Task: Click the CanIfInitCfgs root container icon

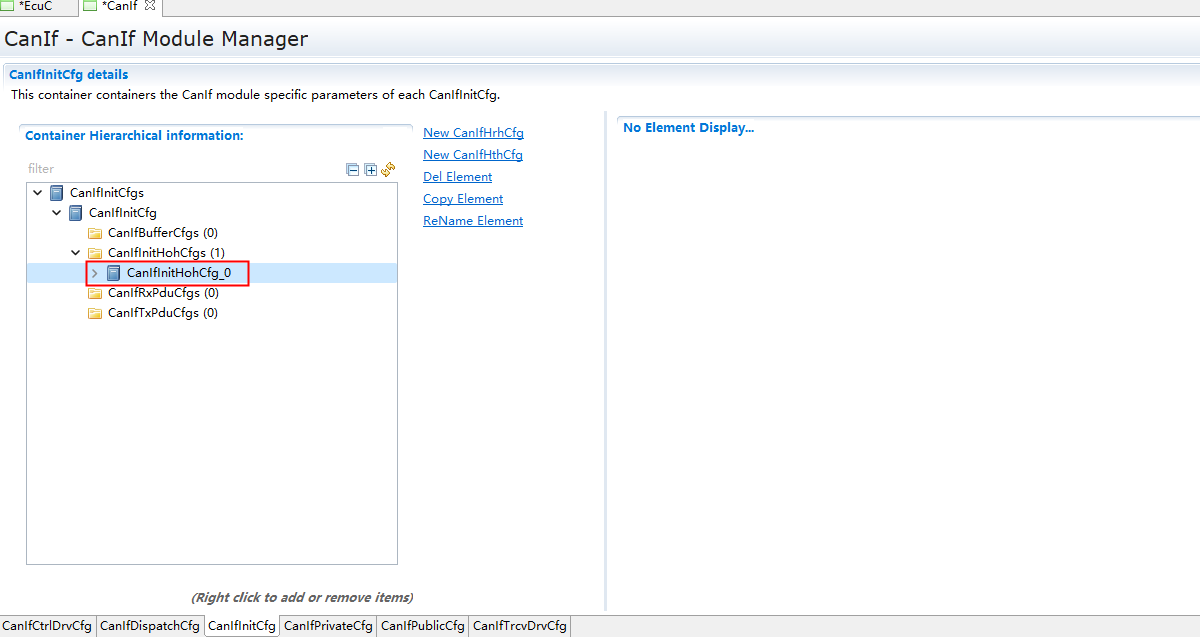Action: click(57, 193)
